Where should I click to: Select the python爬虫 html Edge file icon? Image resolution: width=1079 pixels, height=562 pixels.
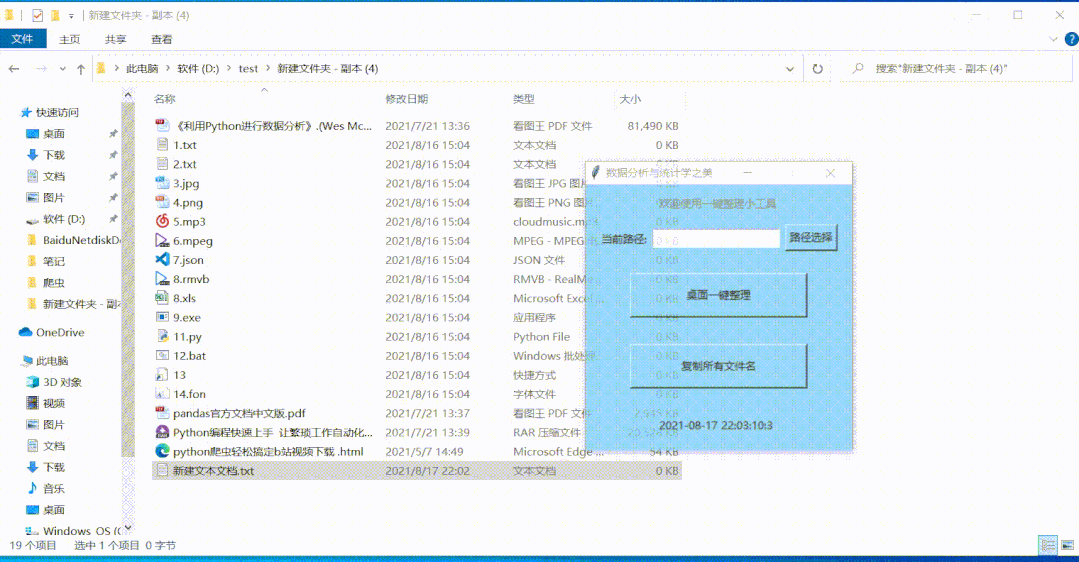click(162, 452)
